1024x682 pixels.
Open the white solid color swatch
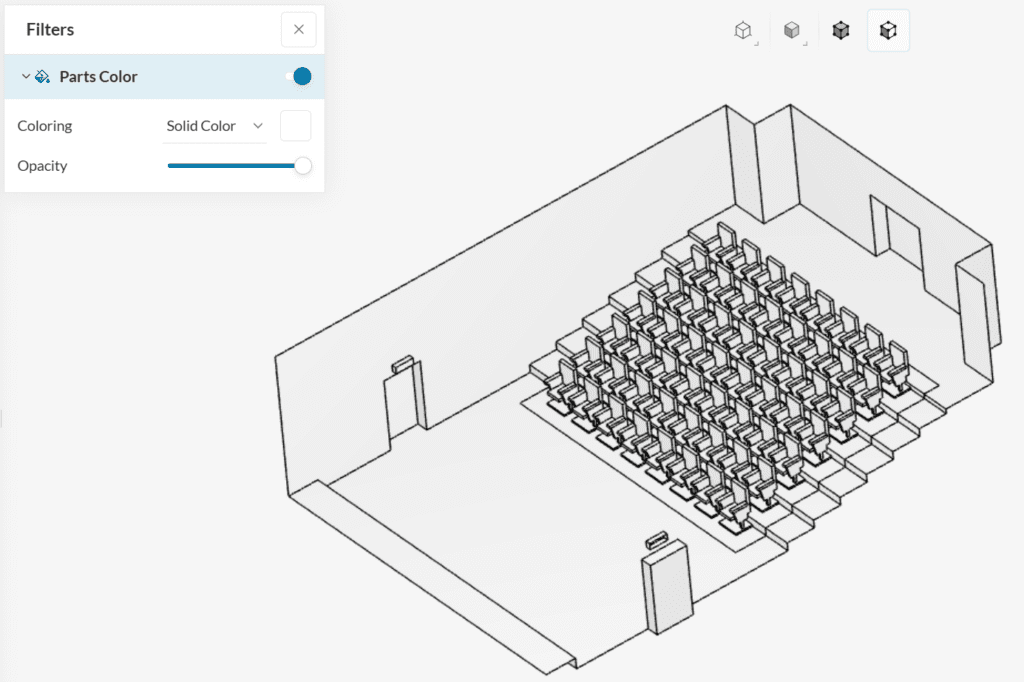tap(296, 126)
